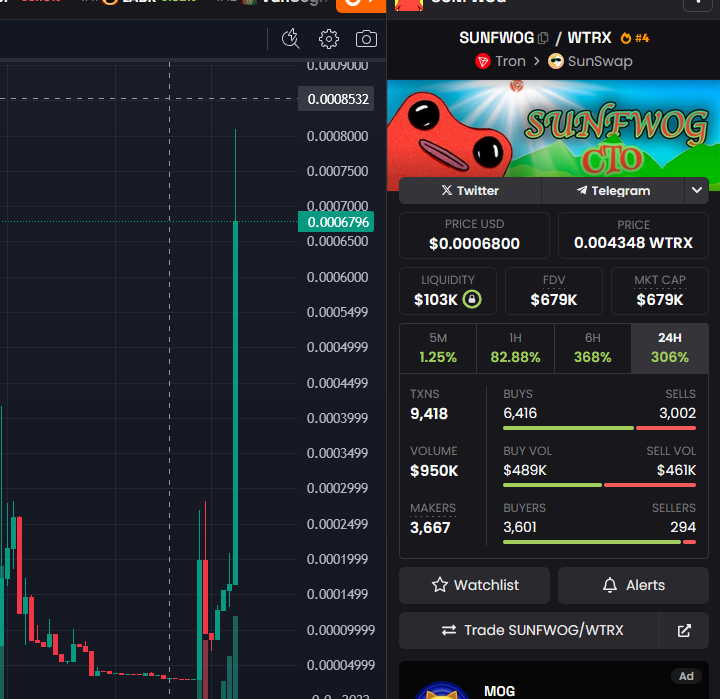The height and width of the screenshot is (699, 720).
Task: Click the Tron chain link
Action: point(501,61)
